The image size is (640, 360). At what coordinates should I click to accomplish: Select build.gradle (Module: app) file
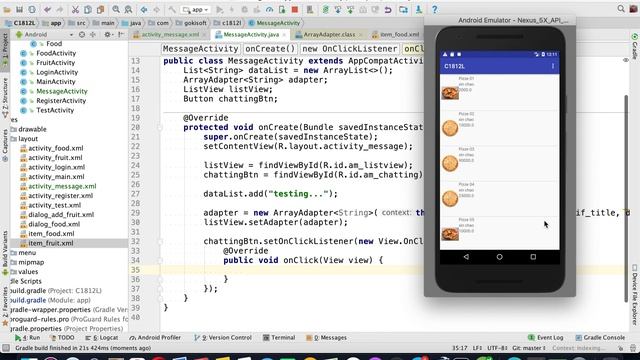point(50,300)
